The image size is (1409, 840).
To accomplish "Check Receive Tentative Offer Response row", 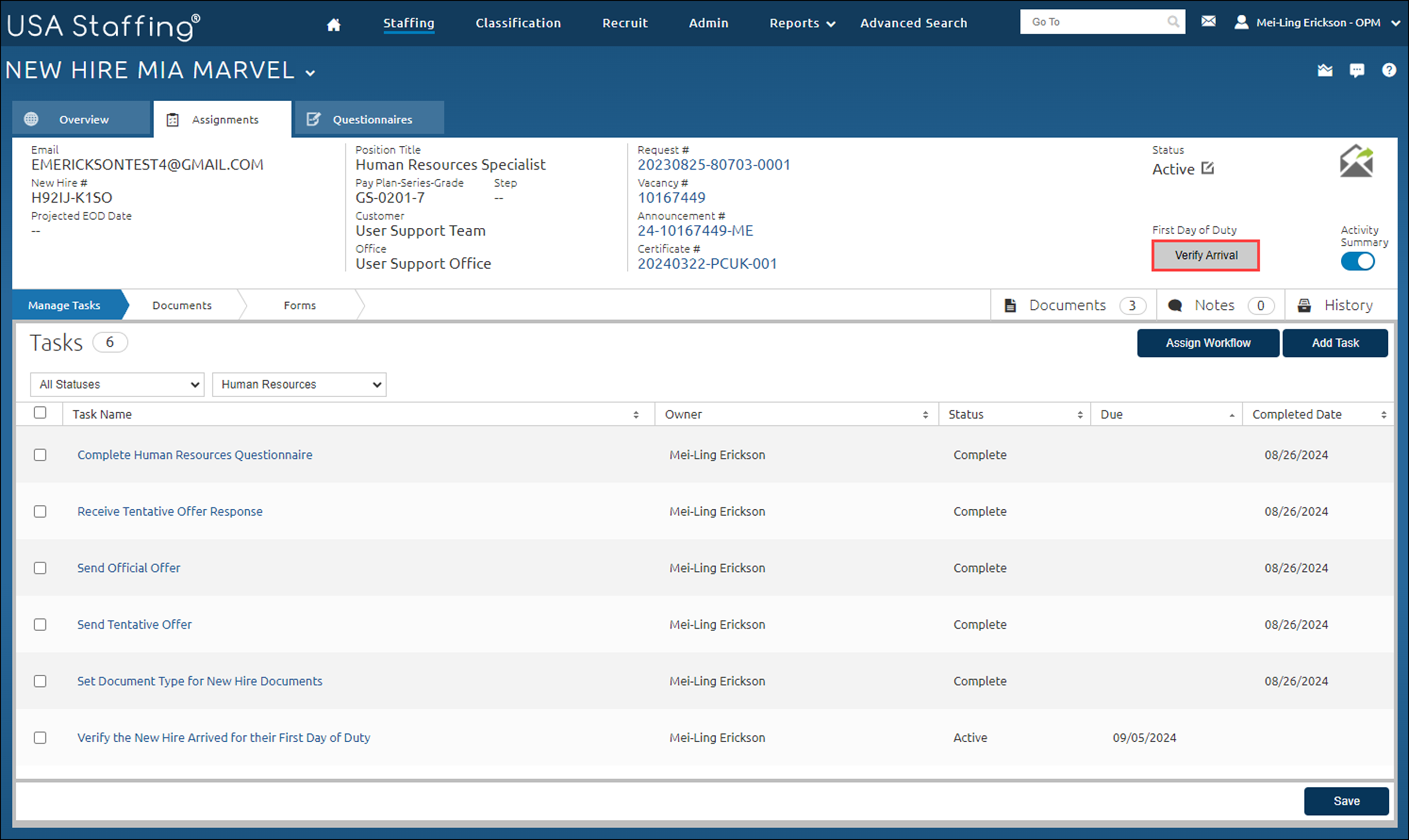I will (40, 512).
